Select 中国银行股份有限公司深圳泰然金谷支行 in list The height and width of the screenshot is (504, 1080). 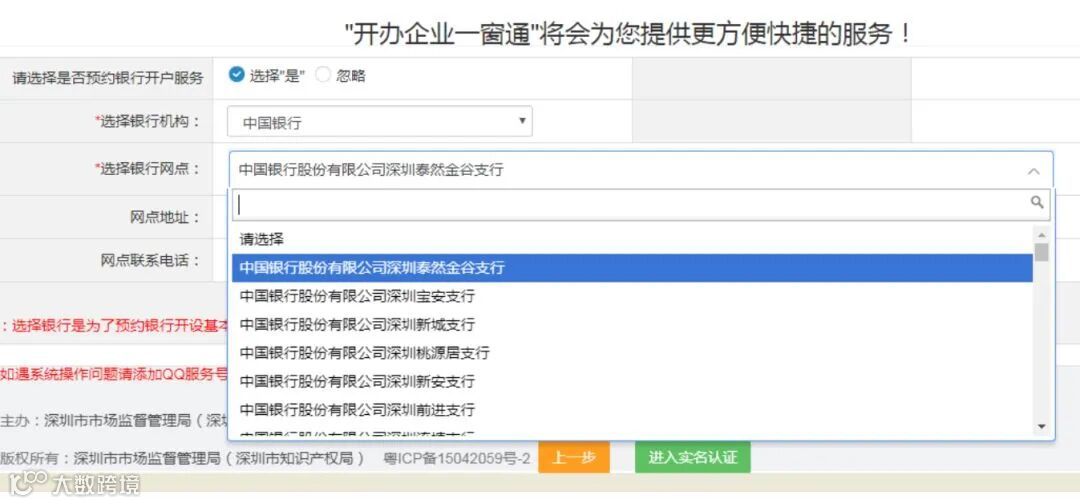coord(632,268)
